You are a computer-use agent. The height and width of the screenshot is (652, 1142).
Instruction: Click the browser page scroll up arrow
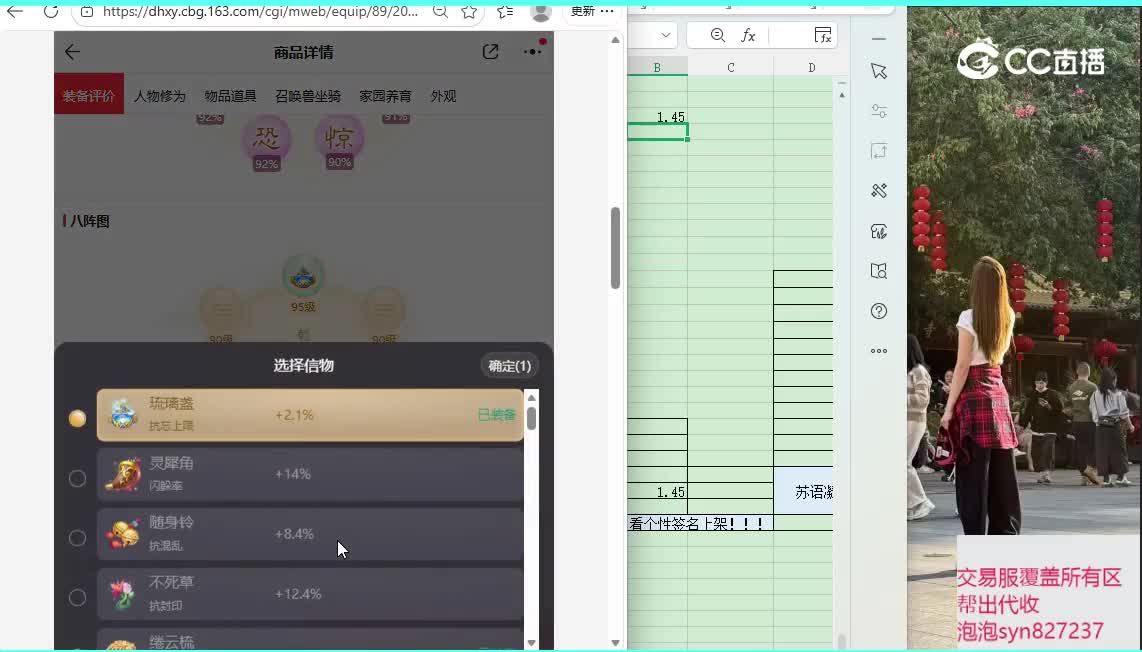[x=615, y=40]
